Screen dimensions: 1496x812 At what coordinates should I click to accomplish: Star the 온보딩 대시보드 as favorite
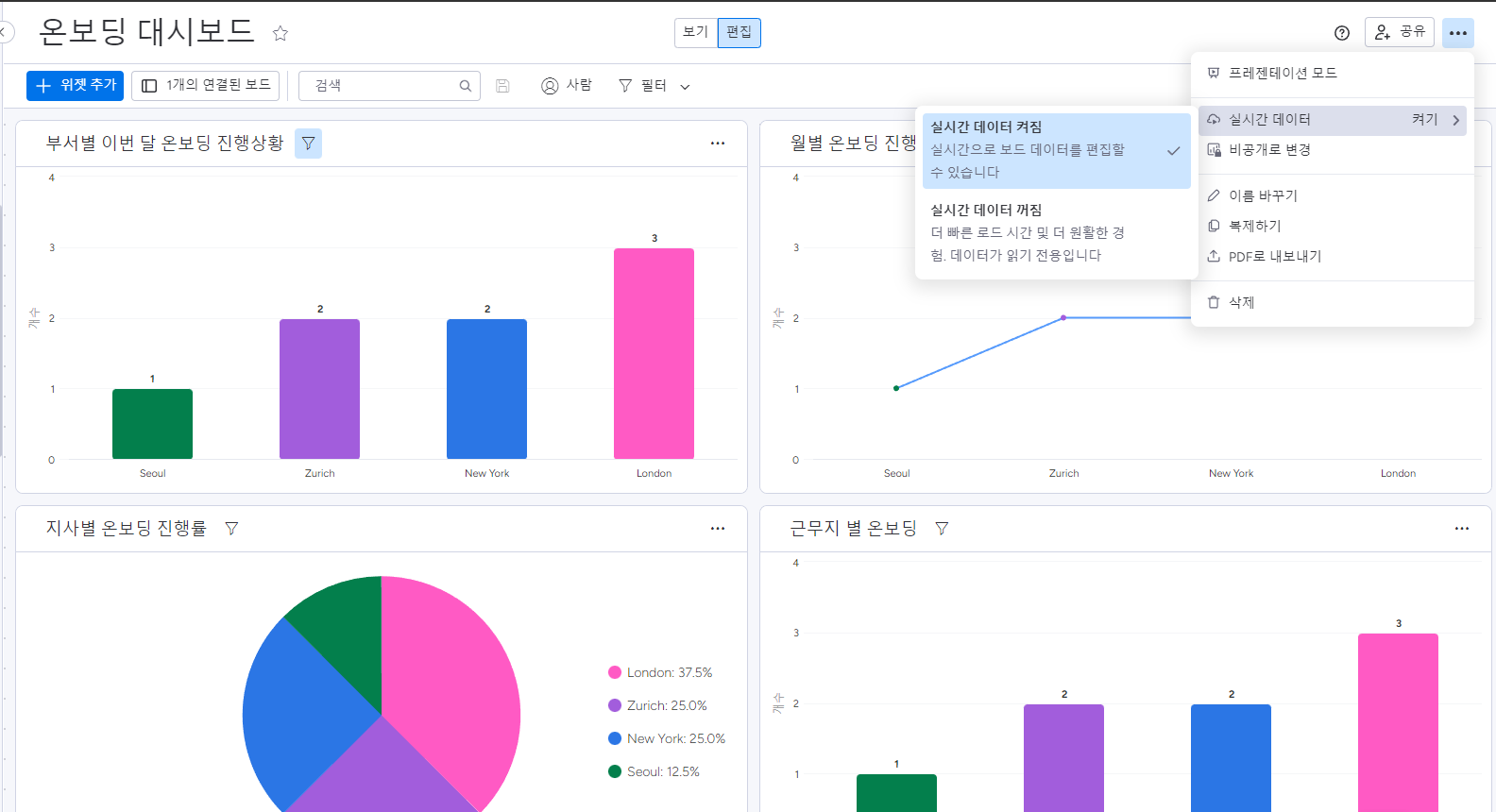pyautogui.click(x=280, y=33)
